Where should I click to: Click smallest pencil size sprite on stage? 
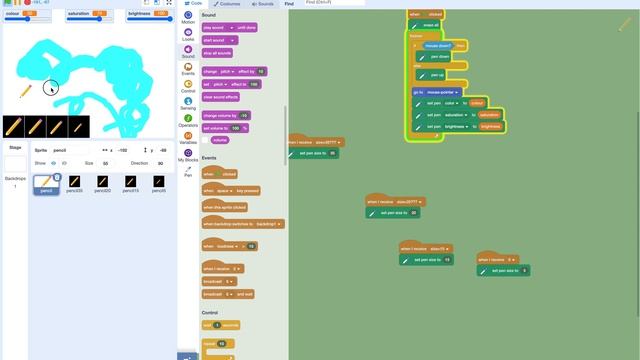[x=78, y=127]
